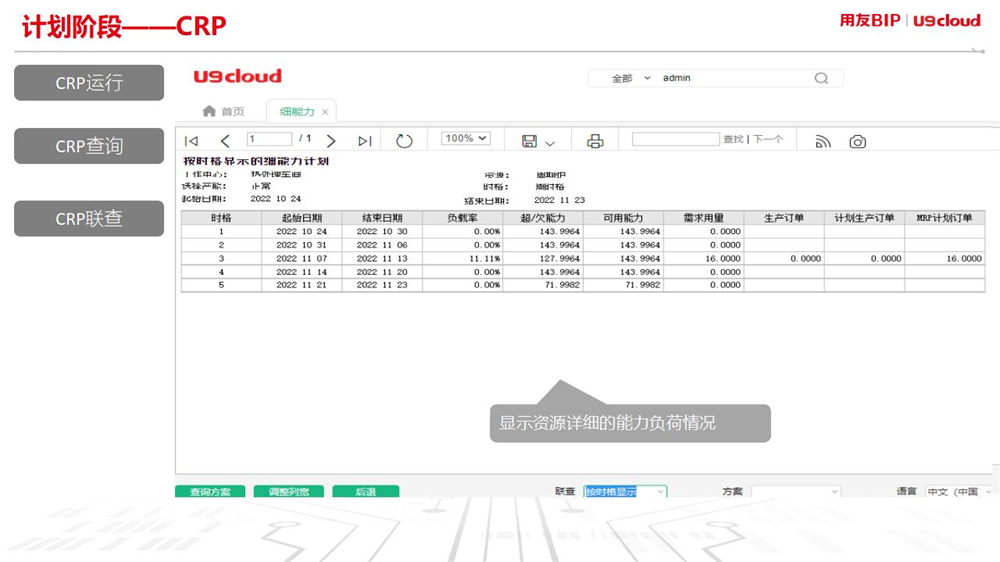This screenshot has height=562, width=1000.
Task: Click the page number input field
Action: tap(269, 138)
